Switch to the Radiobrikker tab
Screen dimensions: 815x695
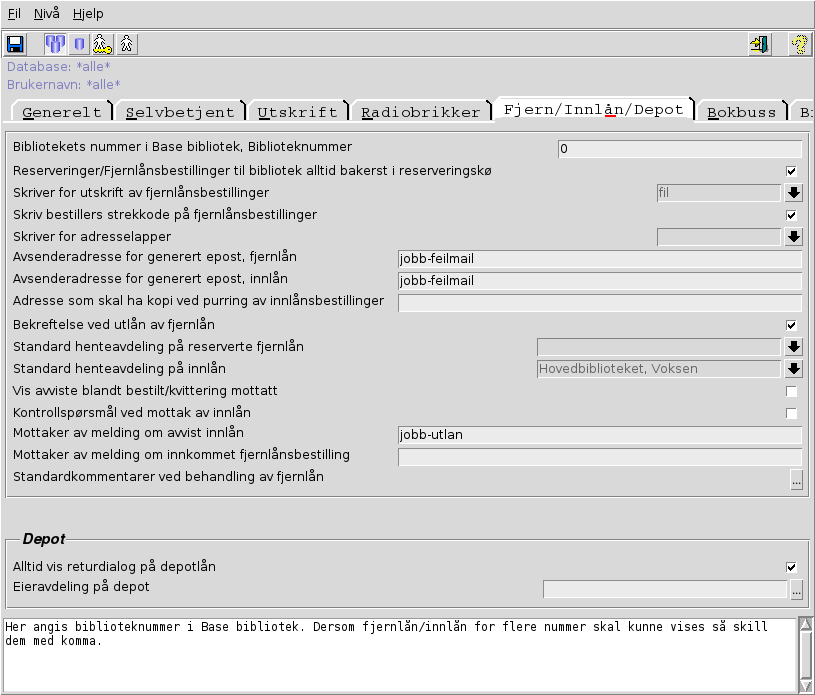pos(420,112)
